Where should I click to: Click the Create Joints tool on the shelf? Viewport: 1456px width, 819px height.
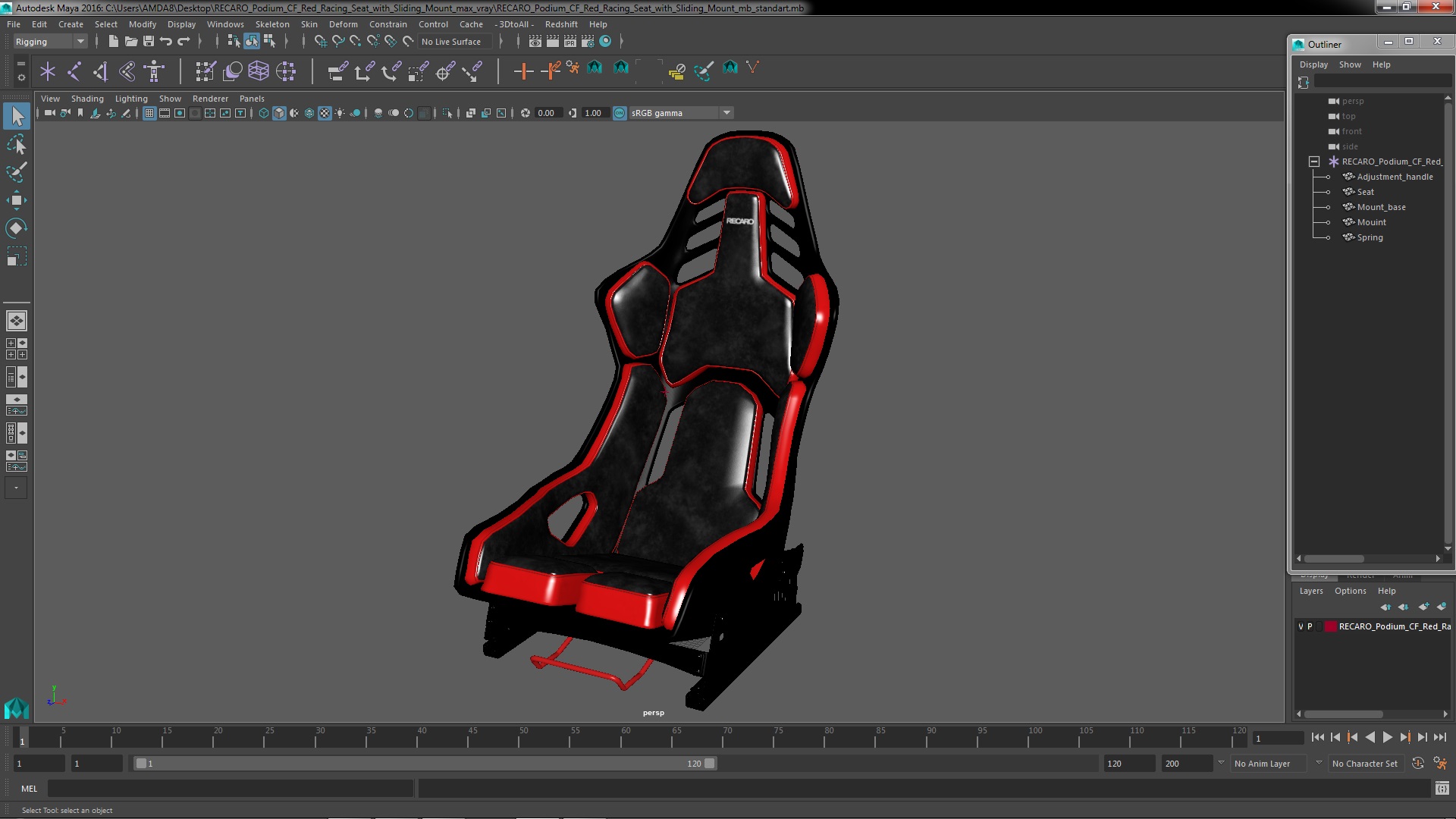tap(74, 71)
